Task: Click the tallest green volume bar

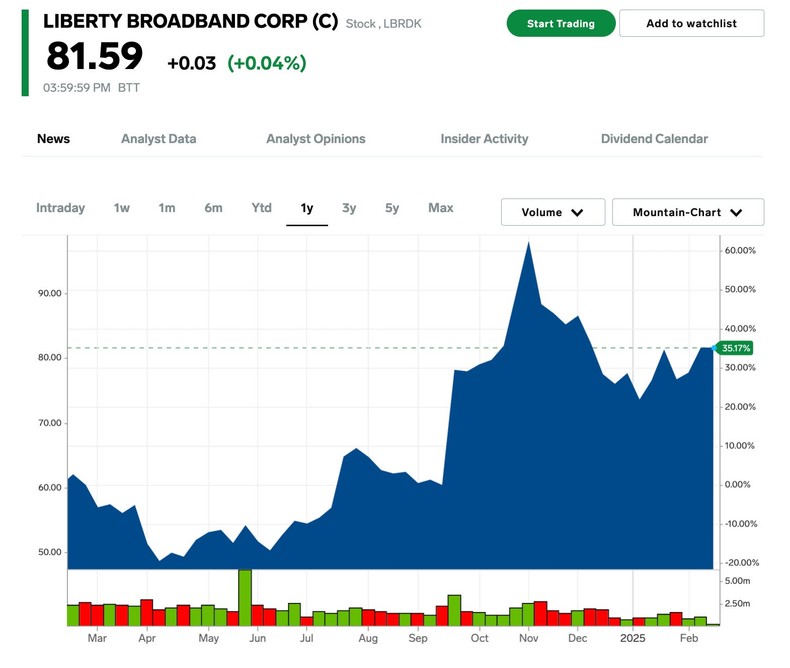Action: 245,597
